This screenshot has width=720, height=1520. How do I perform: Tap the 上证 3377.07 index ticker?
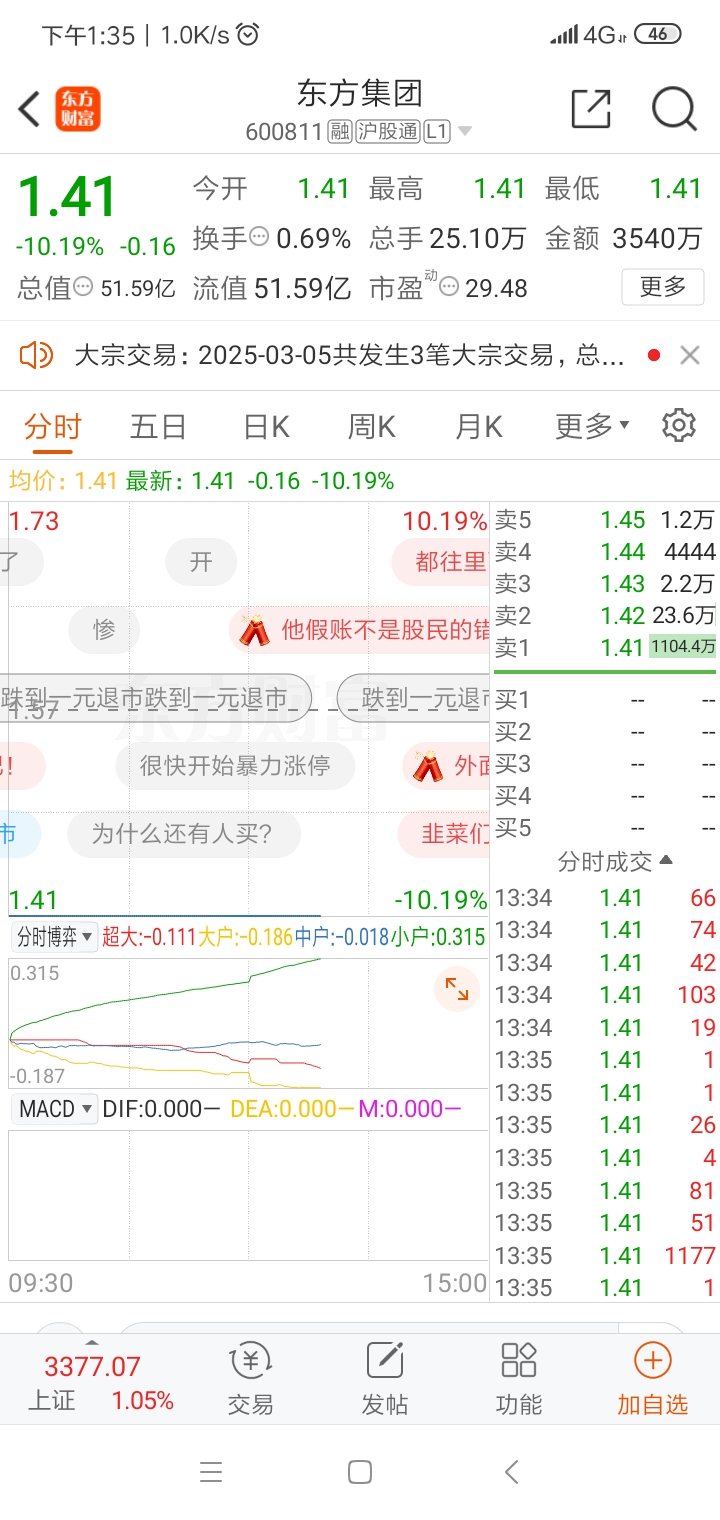pos(100,1383)
